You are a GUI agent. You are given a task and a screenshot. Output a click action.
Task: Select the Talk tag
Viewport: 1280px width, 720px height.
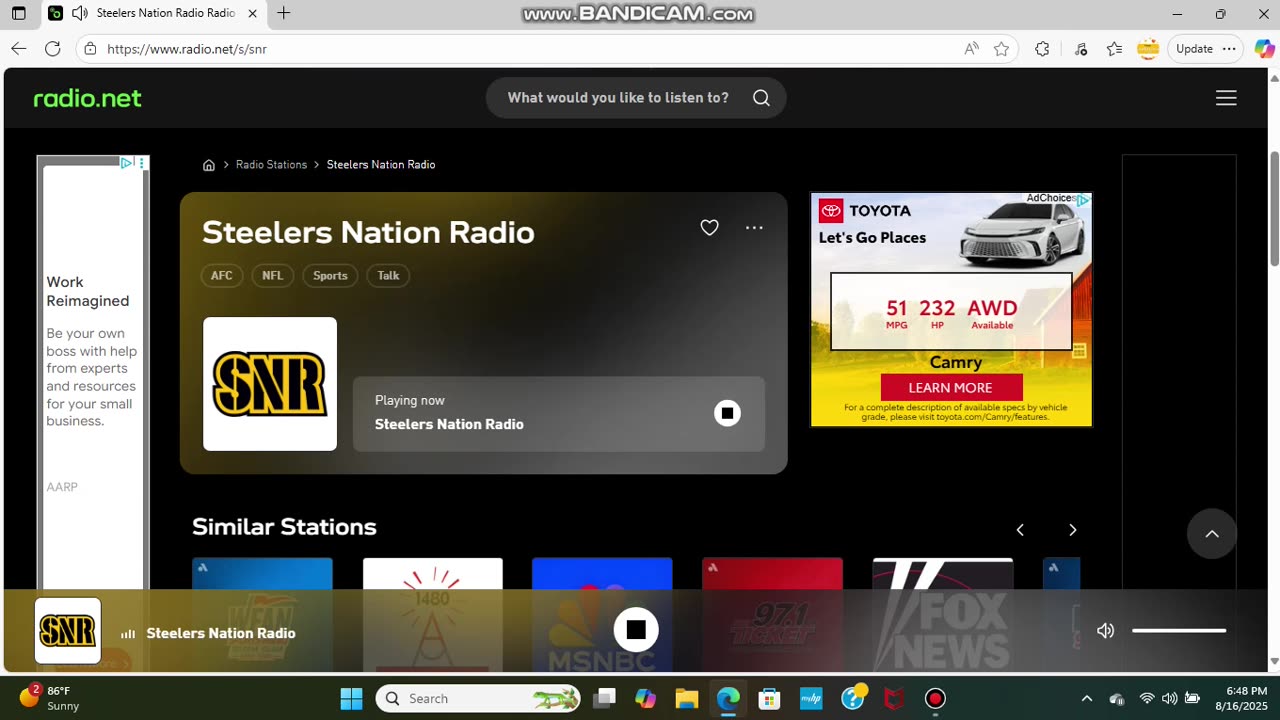point(388,276)
